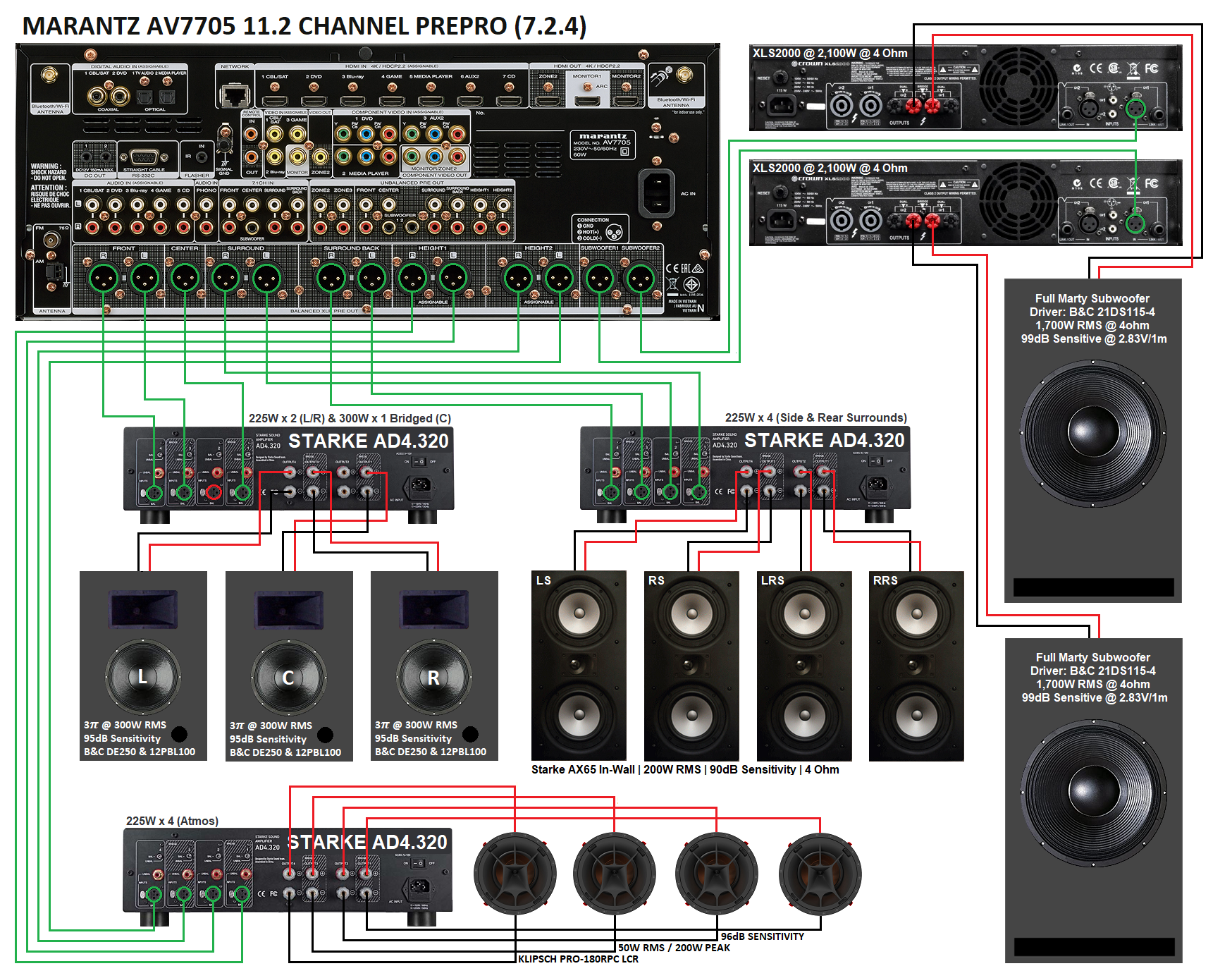Select the left front speaker woofer marked L
Viewport: 1232px width, 978px height.
pyautogui.click(x=143, y=678)
